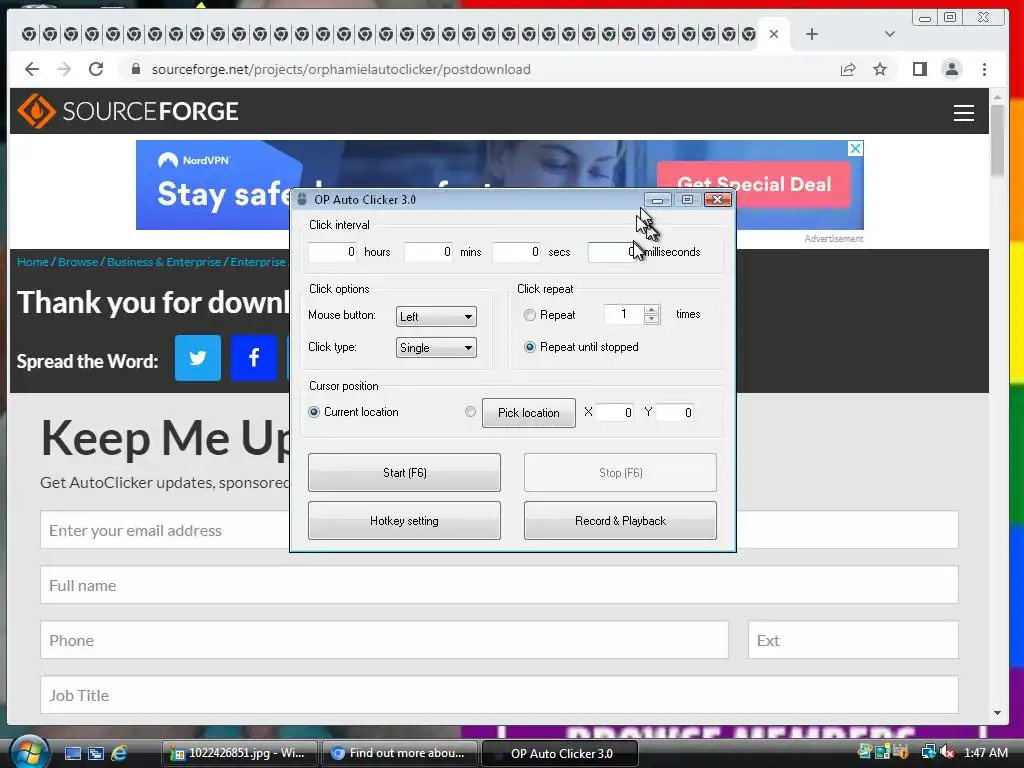Click the Job Title field
This screenshot has height=768, width=1024.
click(500, 695)
